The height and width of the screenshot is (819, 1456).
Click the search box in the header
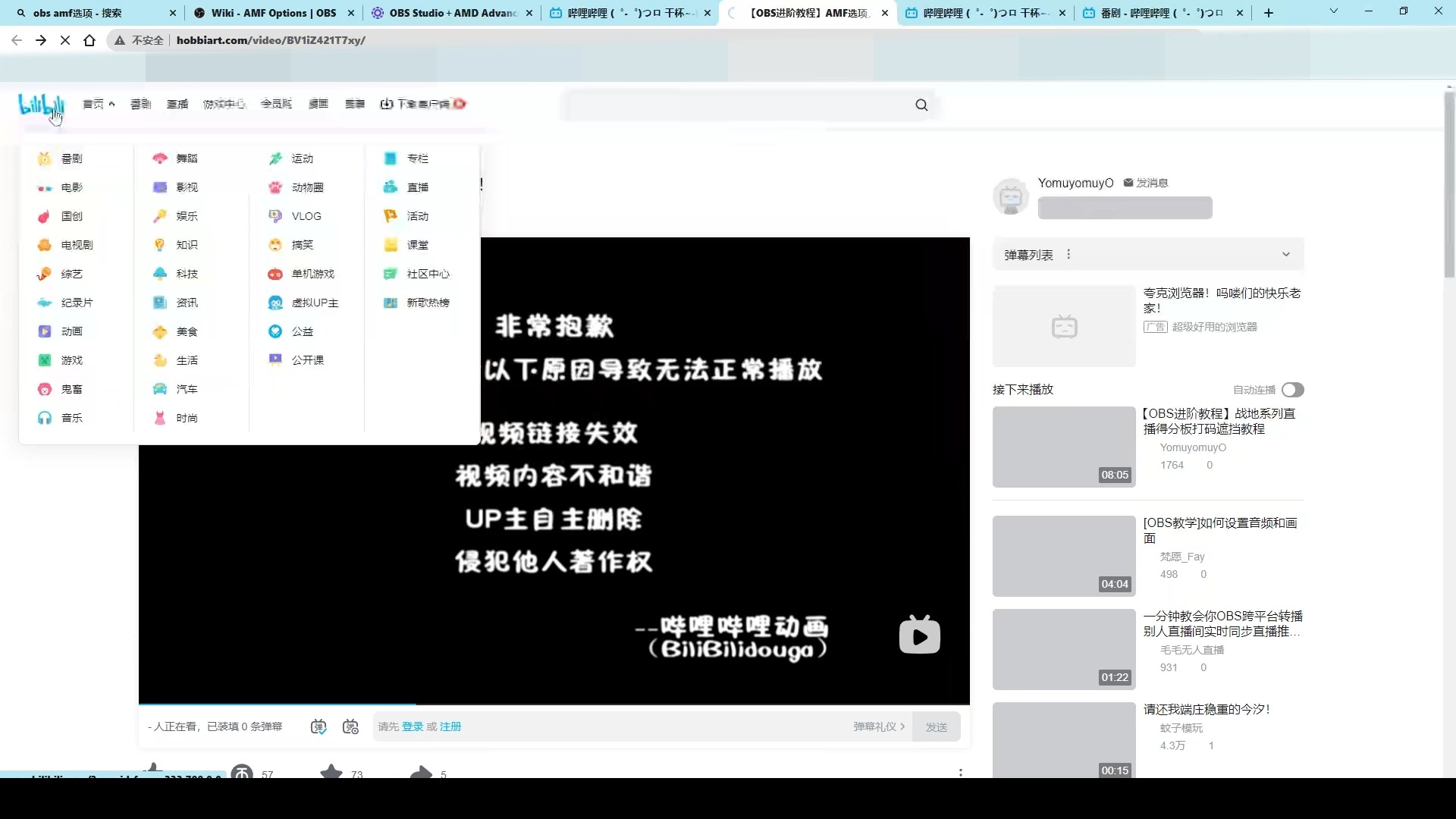[739, 105]
